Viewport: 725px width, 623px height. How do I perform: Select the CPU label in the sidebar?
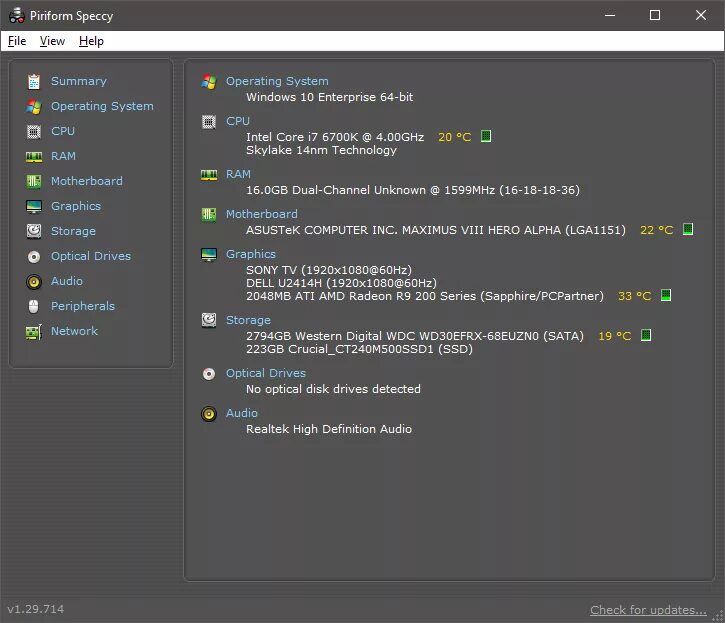[x=63, y=131]
